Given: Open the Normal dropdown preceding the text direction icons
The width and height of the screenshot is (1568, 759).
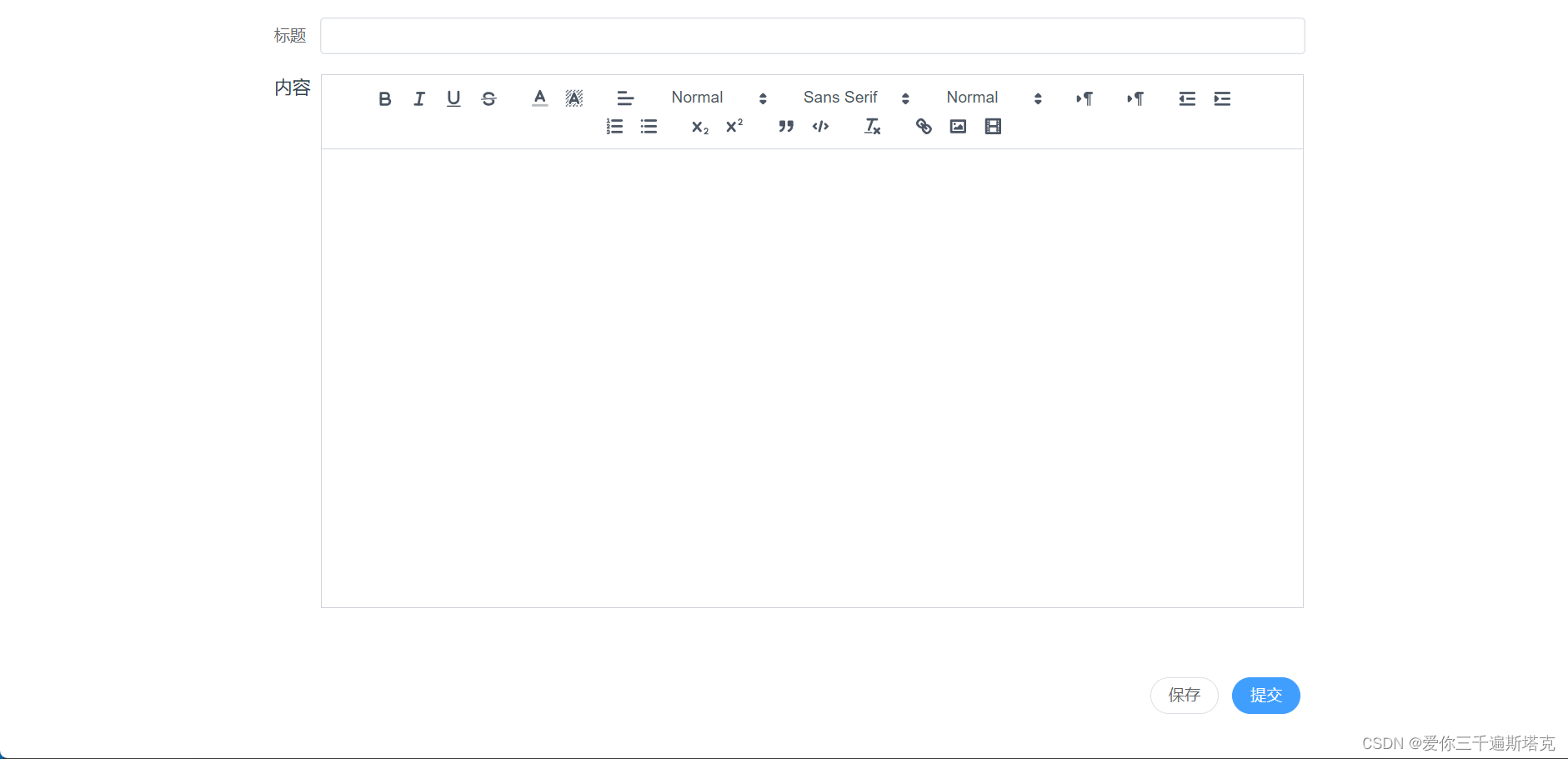Looking at the screenshot, I should pos(994,98).
